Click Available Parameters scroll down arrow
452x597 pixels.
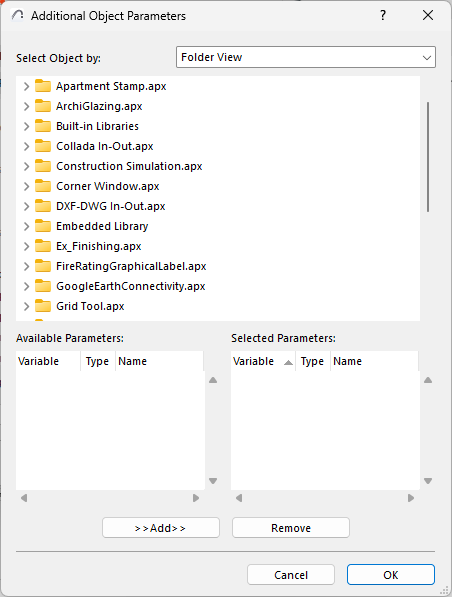tap(213, 481)
